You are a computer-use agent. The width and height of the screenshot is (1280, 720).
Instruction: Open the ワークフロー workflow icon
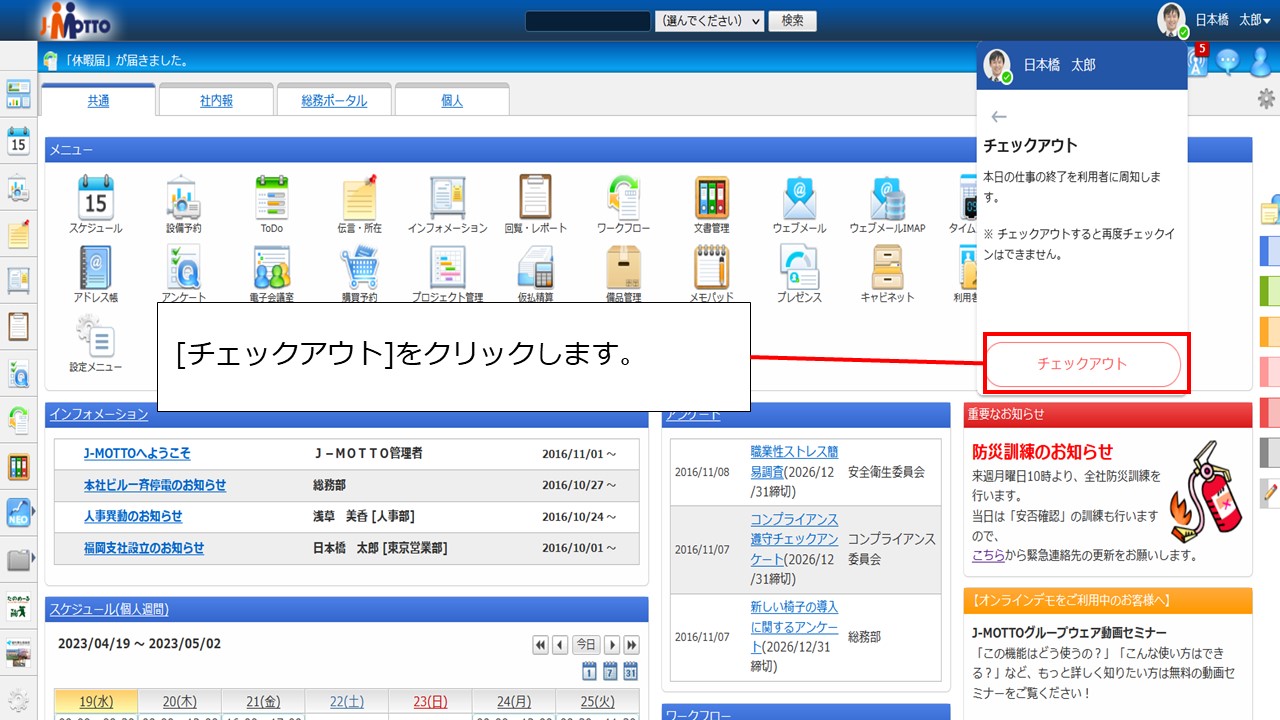click(623, 198)
